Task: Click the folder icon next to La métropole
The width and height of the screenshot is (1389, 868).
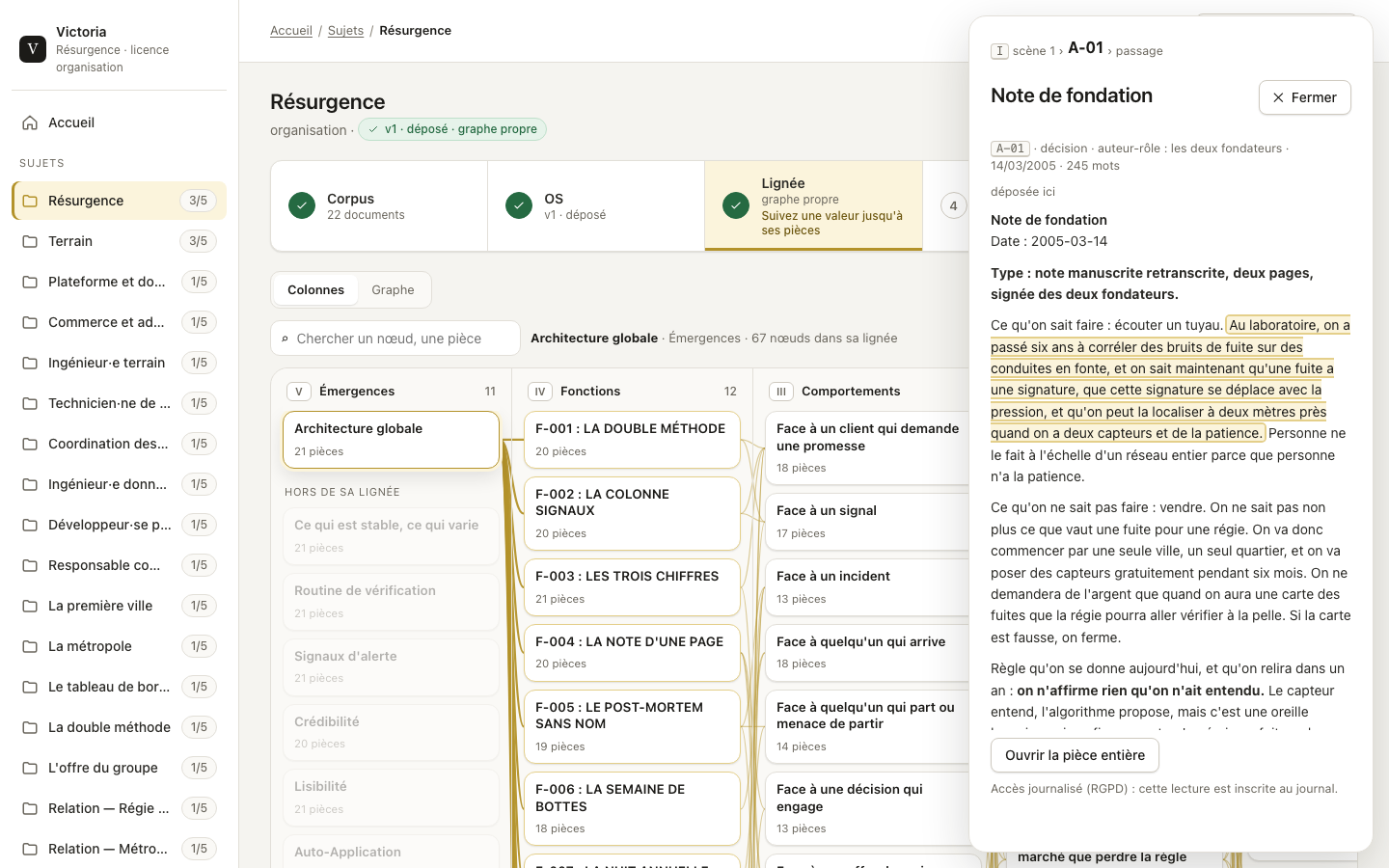Action: tap(30, 646)
